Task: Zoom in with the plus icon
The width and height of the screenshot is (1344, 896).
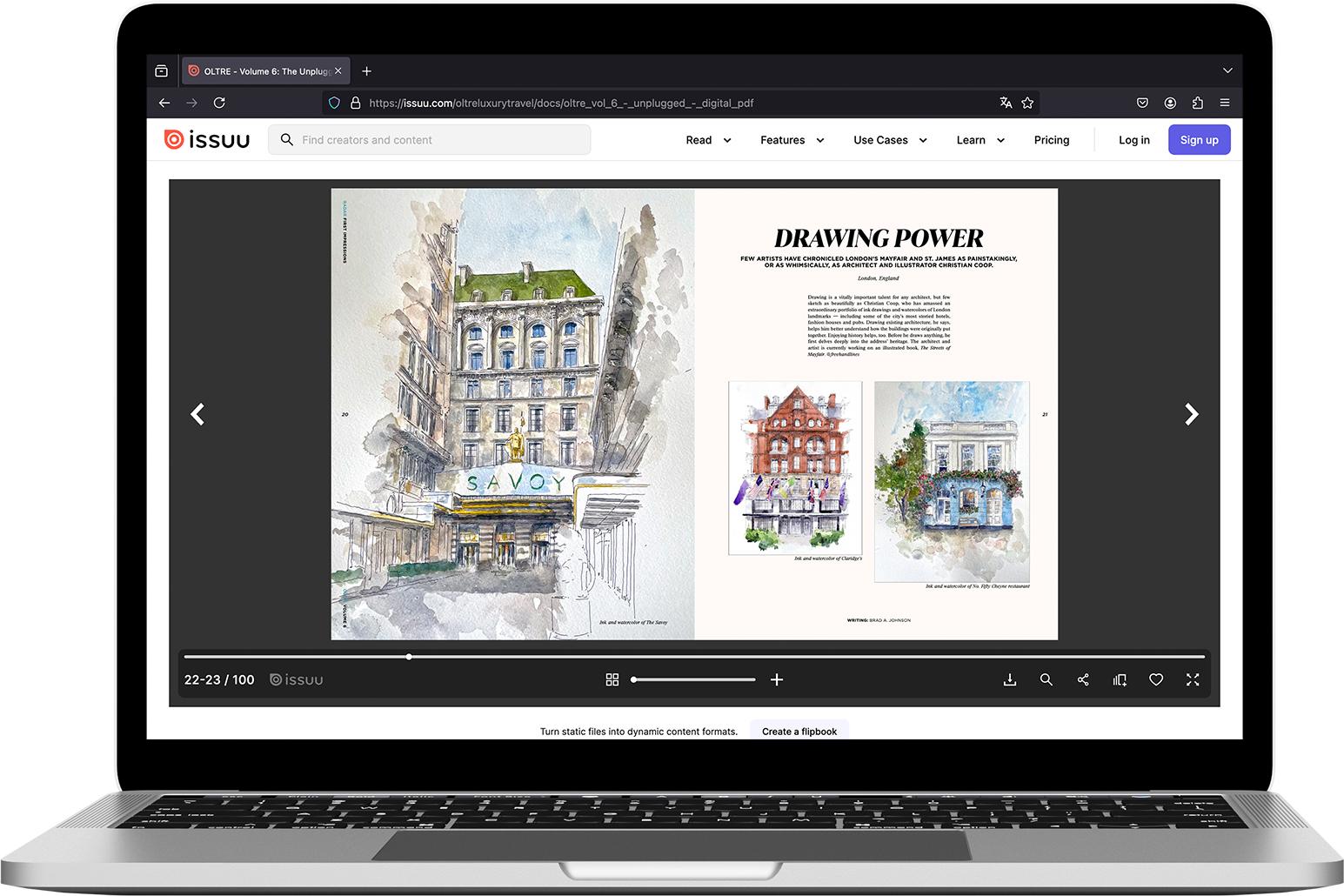Action: 777,679
